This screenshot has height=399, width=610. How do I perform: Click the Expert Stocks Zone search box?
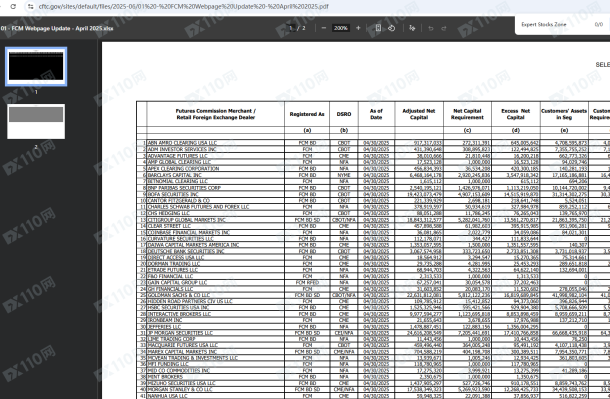552,24
